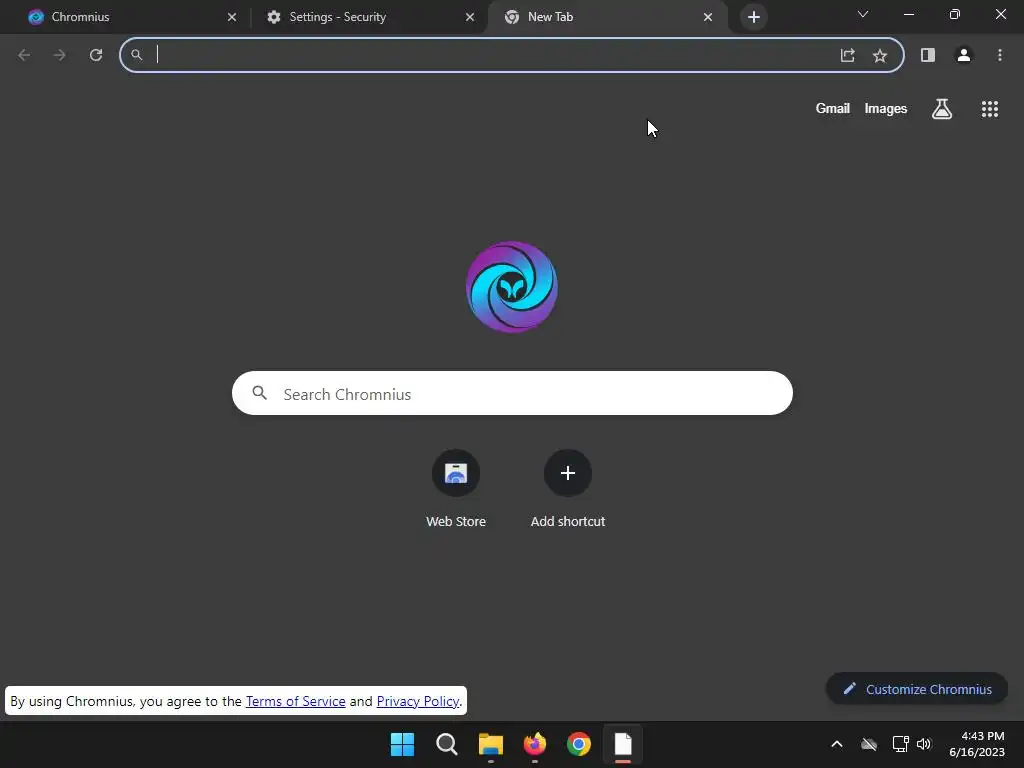1024x768 pixels.
Task: Open the profile avatar menu
Action: pos(964,55)
